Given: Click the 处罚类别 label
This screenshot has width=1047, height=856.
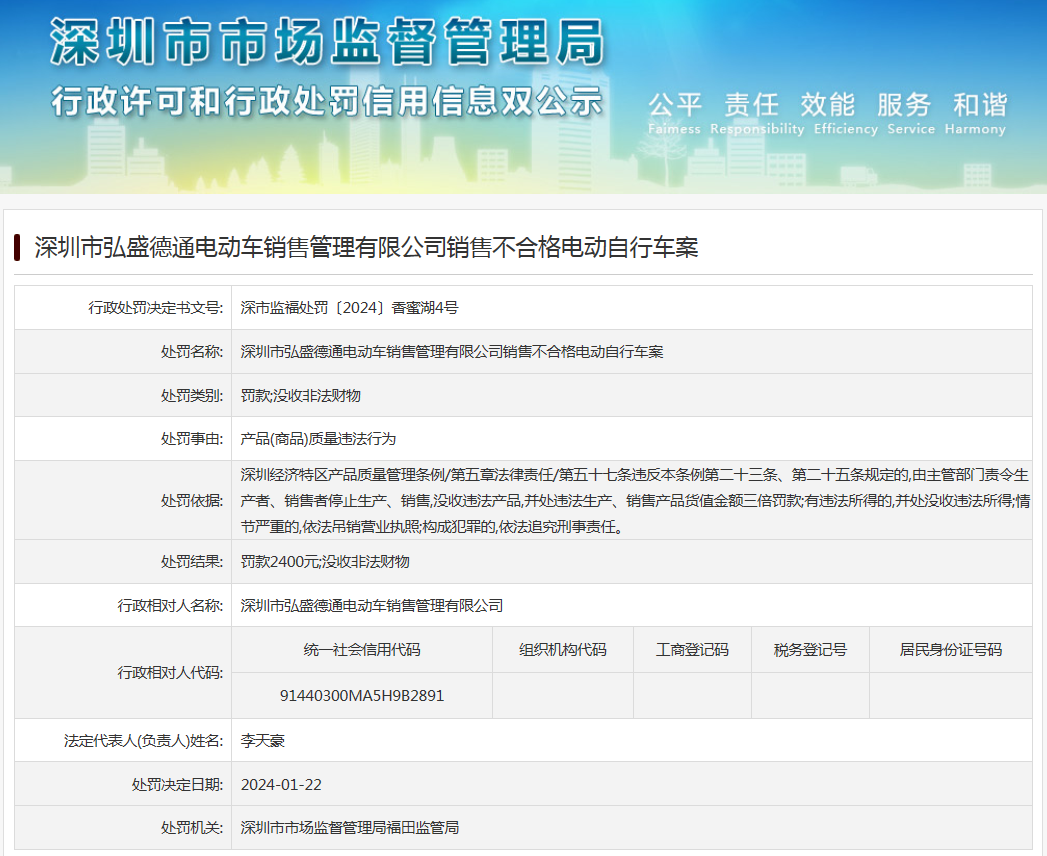Looking at the screenshot, I should click(x=192, y=395).
